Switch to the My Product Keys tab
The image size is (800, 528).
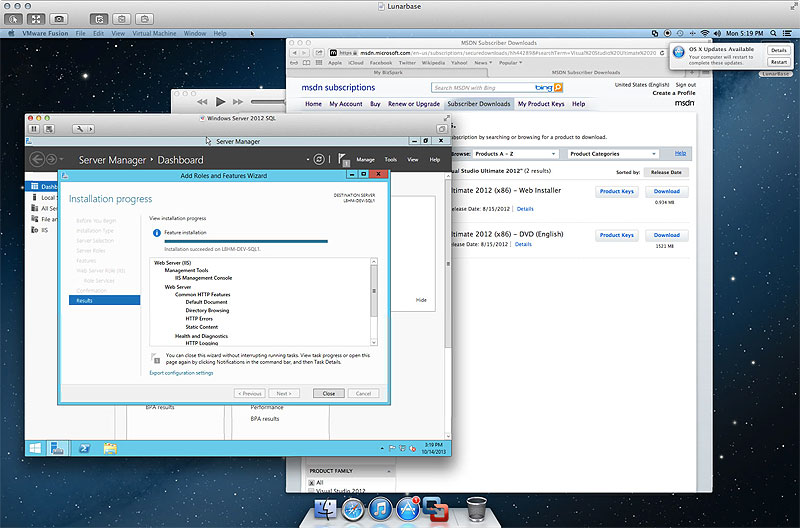tap(541, 104)
